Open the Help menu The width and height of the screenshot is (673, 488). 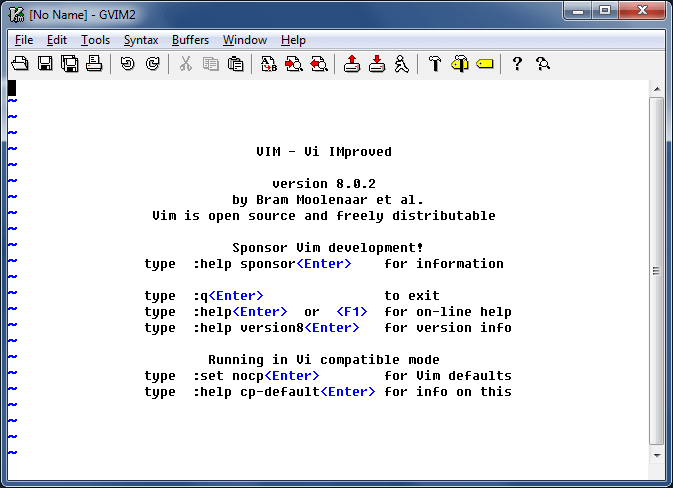click(293, 40)
